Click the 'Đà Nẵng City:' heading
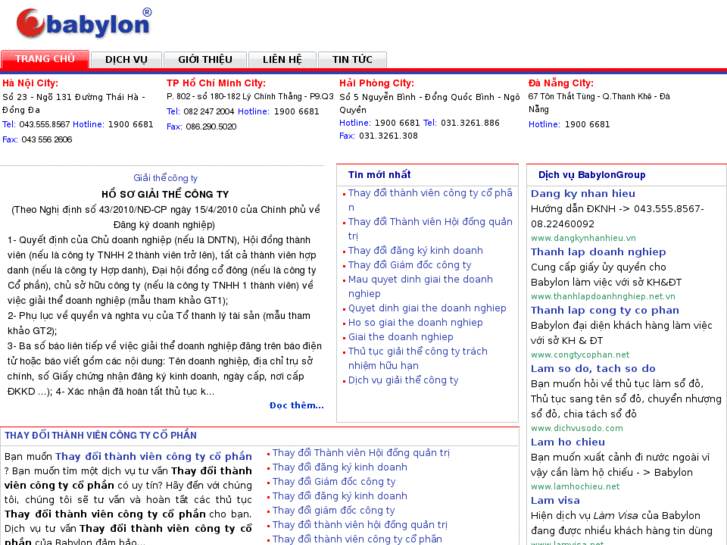This screenshot has height=545, width=727. (x=561, y=83)
